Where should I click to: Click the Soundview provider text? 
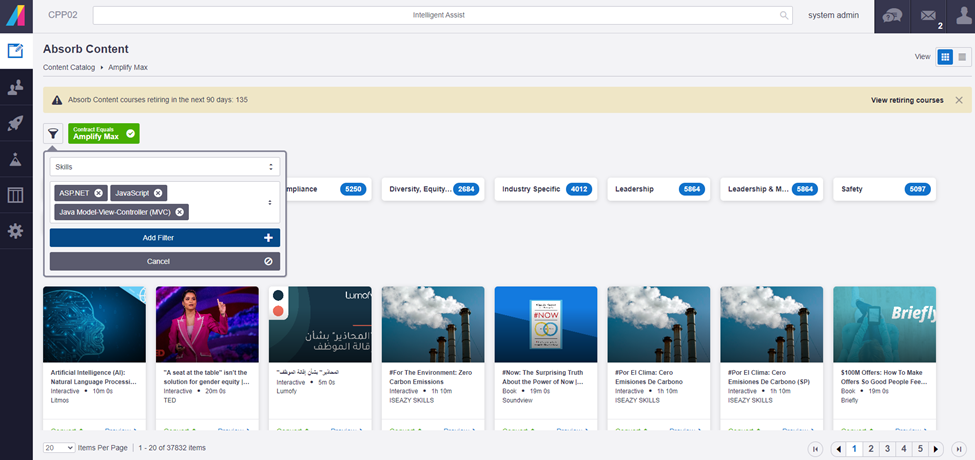tap(517, 400)
